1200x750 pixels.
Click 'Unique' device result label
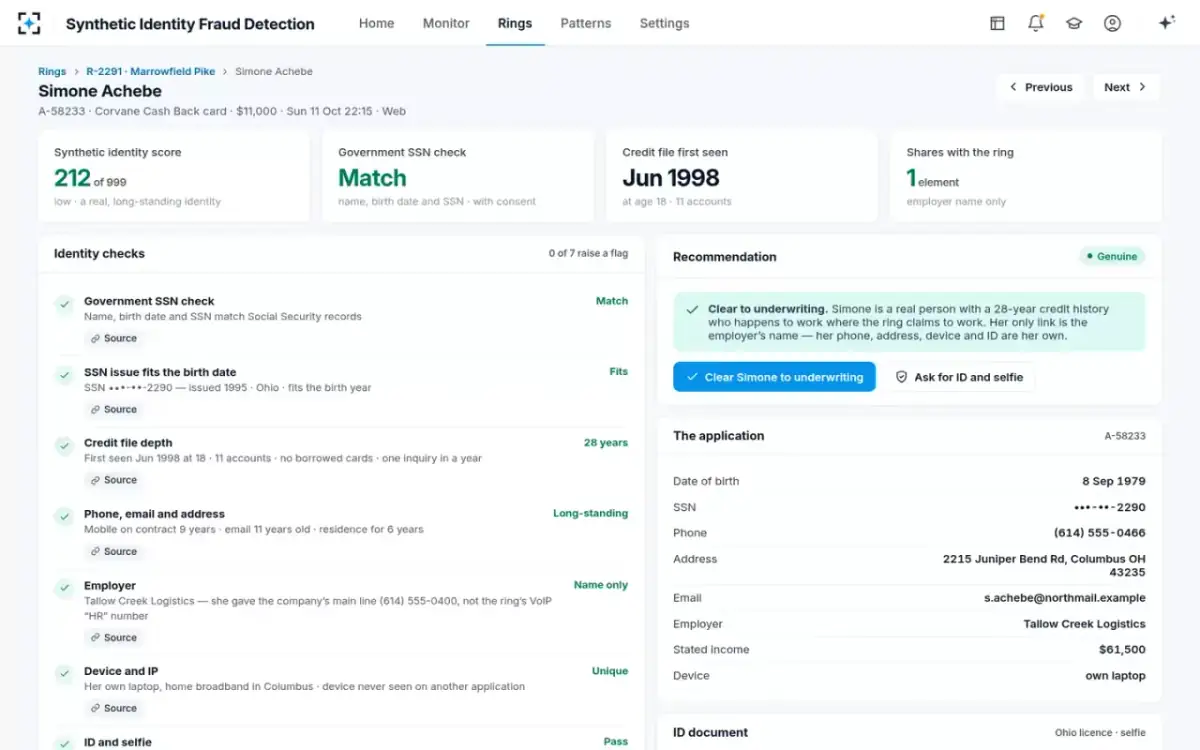pos(610,671)
